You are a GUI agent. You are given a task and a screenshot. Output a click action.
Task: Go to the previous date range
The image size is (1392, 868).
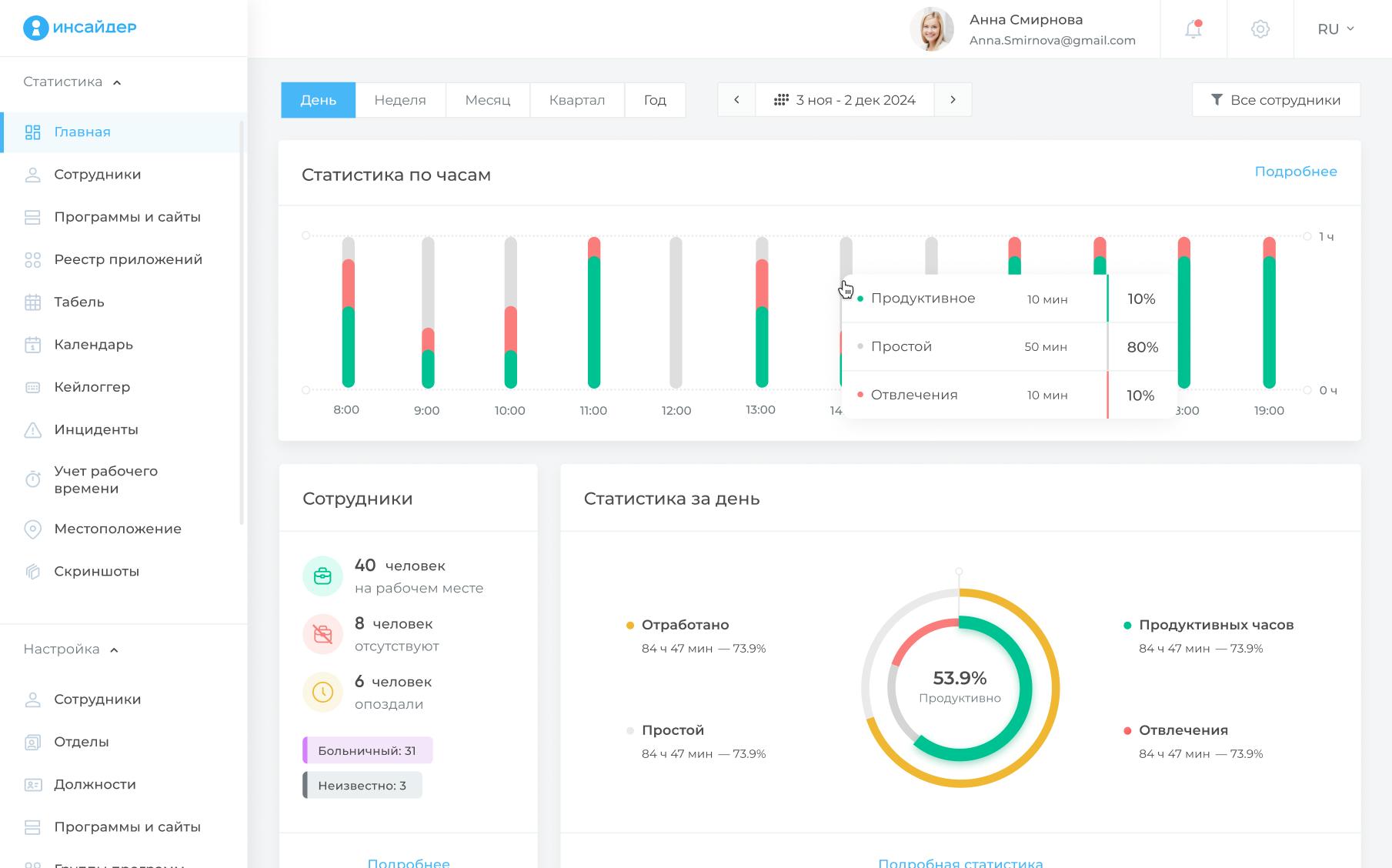(x=736, y=100)
